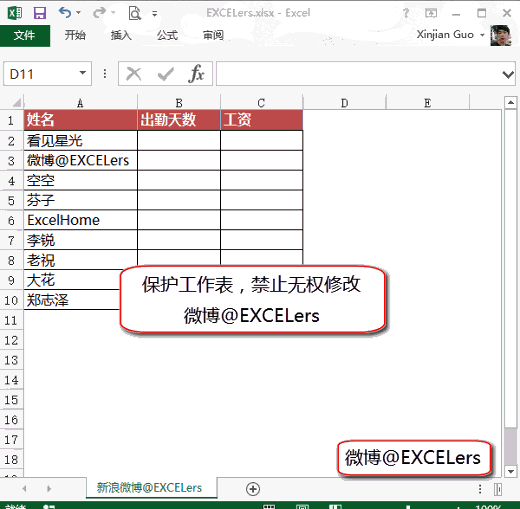Select cell containing 老祝
This screenshot has width=520, height=509.
[80, 260]
